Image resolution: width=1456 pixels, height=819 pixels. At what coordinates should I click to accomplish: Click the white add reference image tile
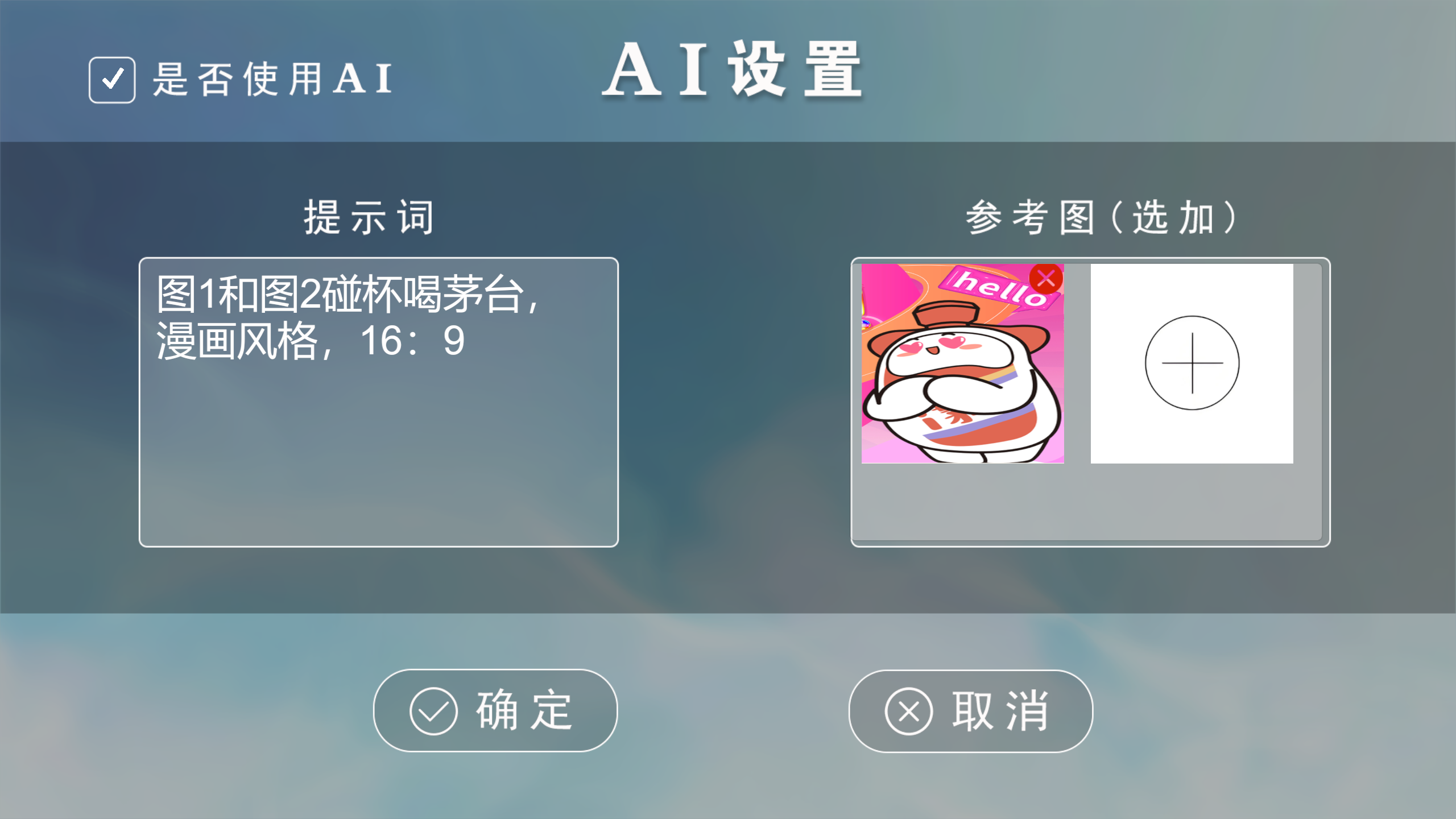[1192, 363]
